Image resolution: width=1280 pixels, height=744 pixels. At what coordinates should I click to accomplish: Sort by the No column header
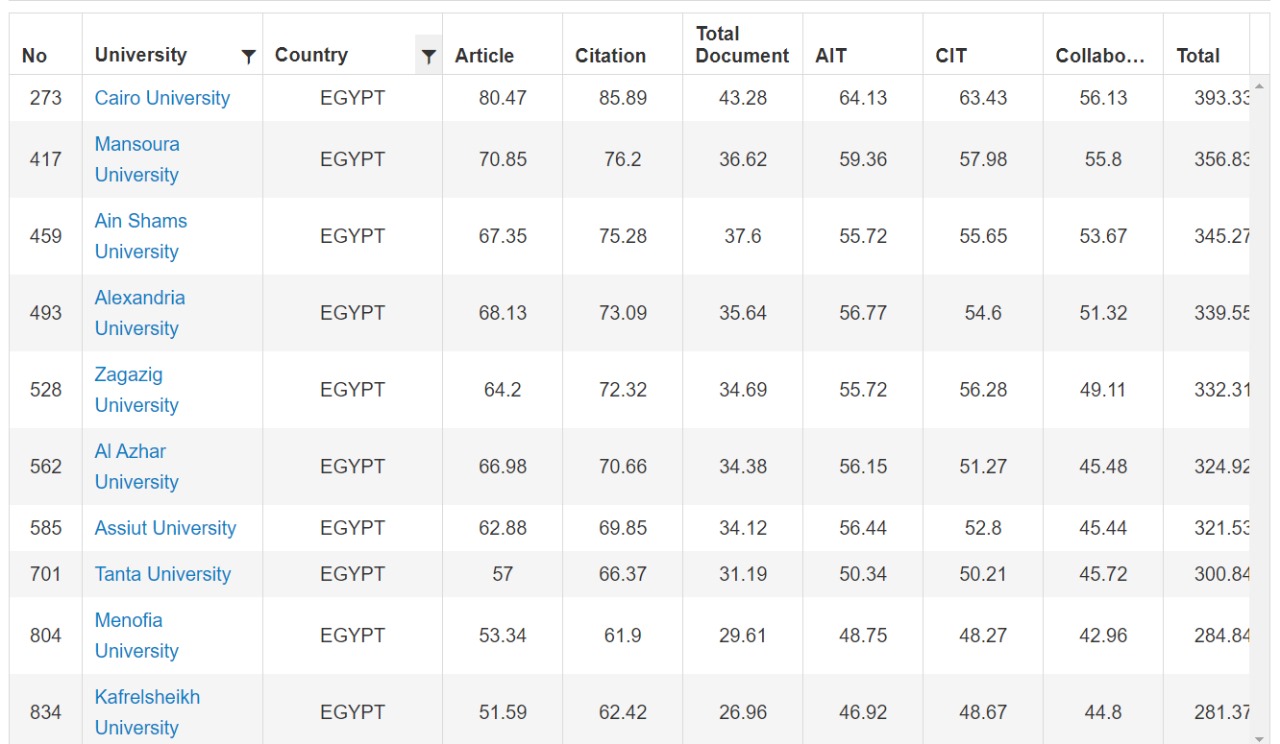(x=34, y=56)
